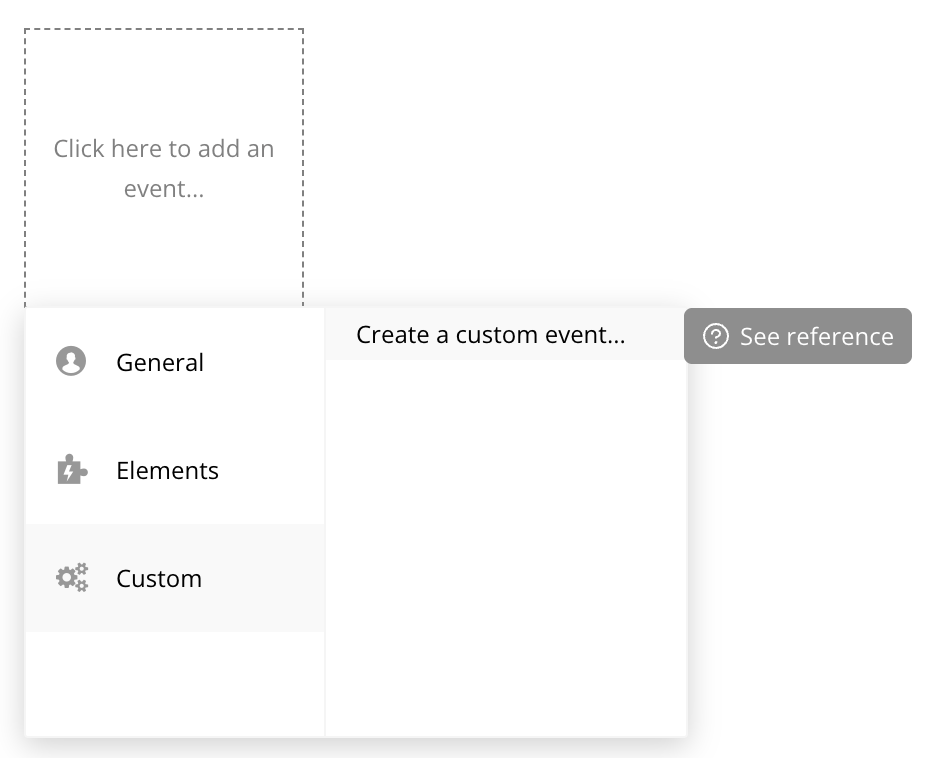Screen dimensions: 936x758
Task: Click the Custom gears icon
Action: pos(72,577)
